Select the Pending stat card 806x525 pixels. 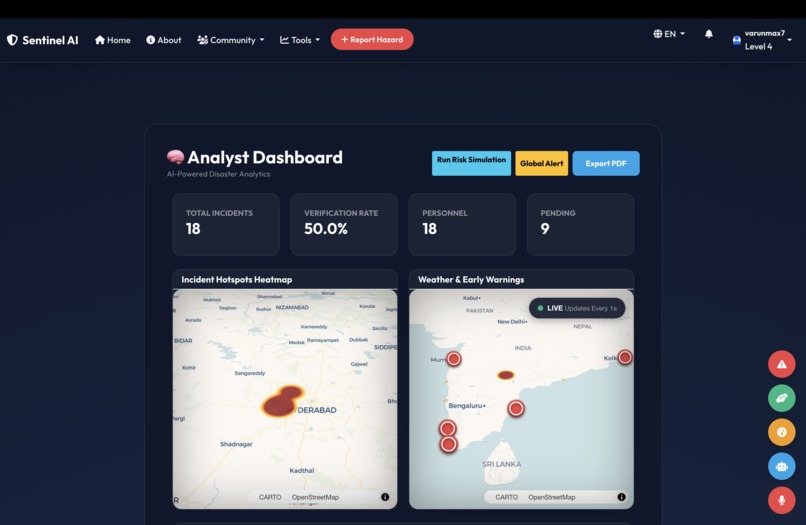(580, 225)
